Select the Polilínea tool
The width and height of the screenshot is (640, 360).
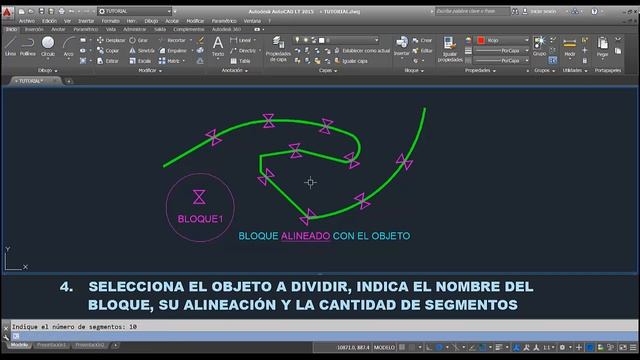point(28,46)
